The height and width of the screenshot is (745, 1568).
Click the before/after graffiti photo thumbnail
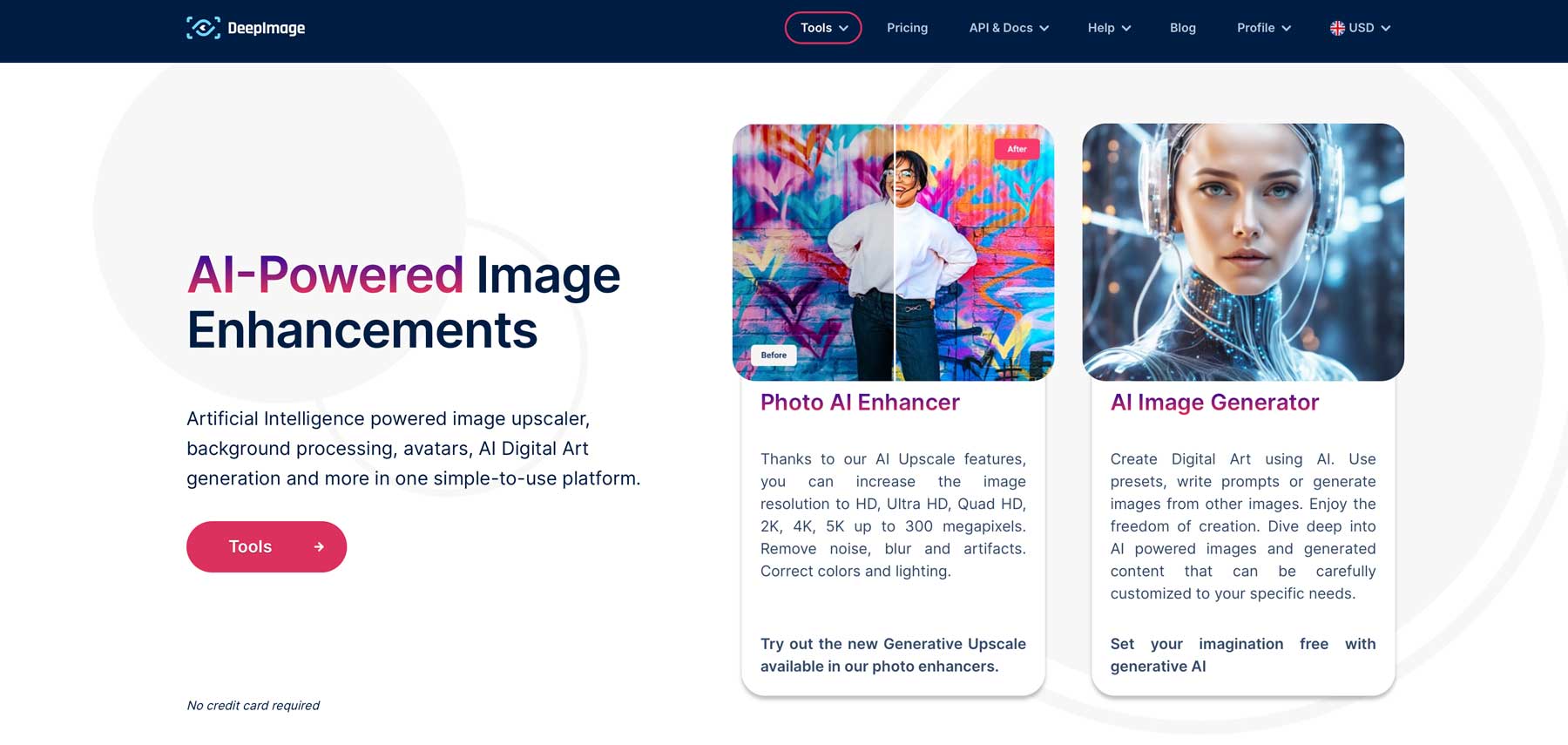coord(894,253)
